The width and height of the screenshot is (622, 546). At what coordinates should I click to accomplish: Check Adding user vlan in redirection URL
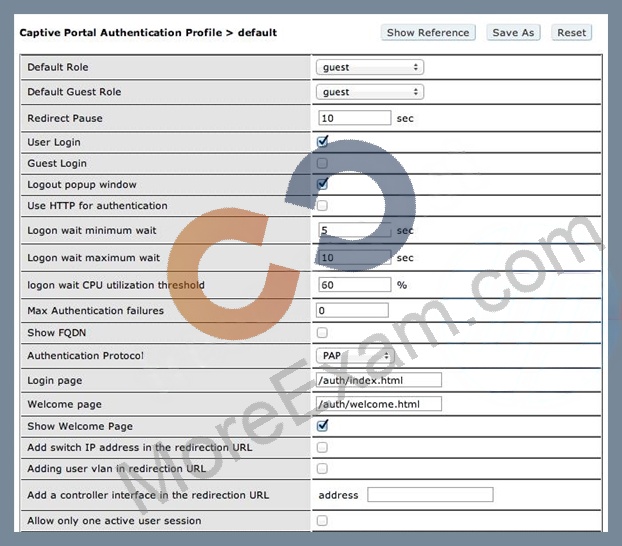[322, 469]
